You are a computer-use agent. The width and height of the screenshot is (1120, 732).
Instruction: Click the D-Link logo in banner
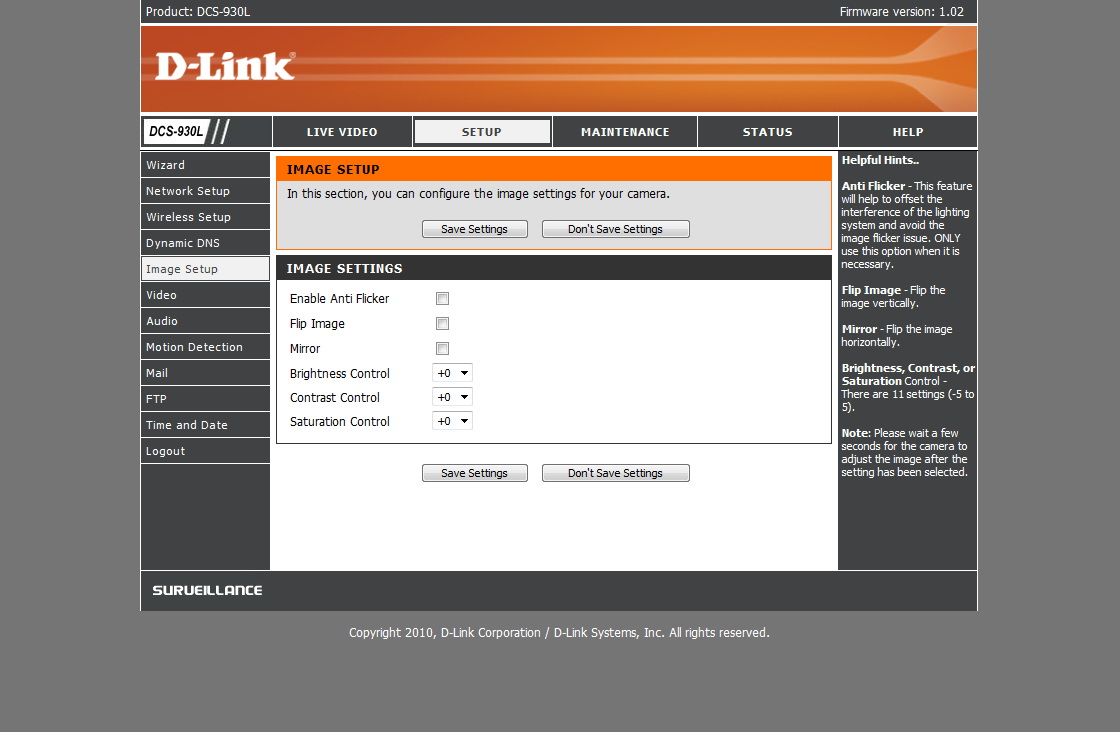225,66
